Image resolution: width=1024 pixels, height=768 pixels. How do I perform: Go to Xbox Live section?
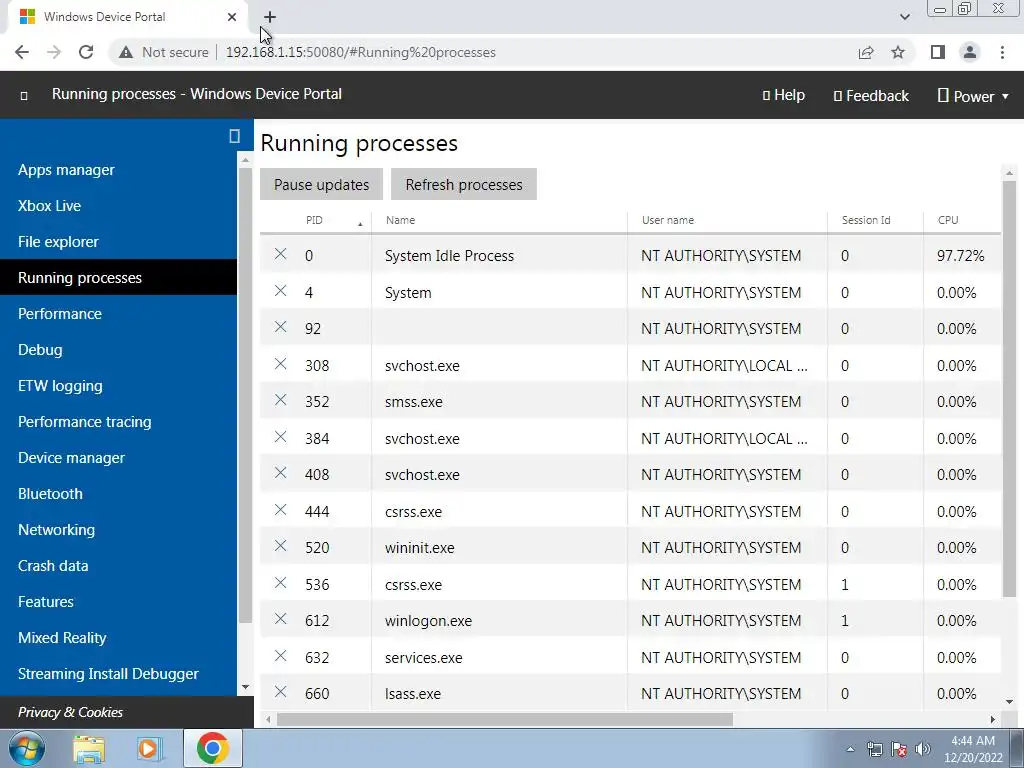50,206
